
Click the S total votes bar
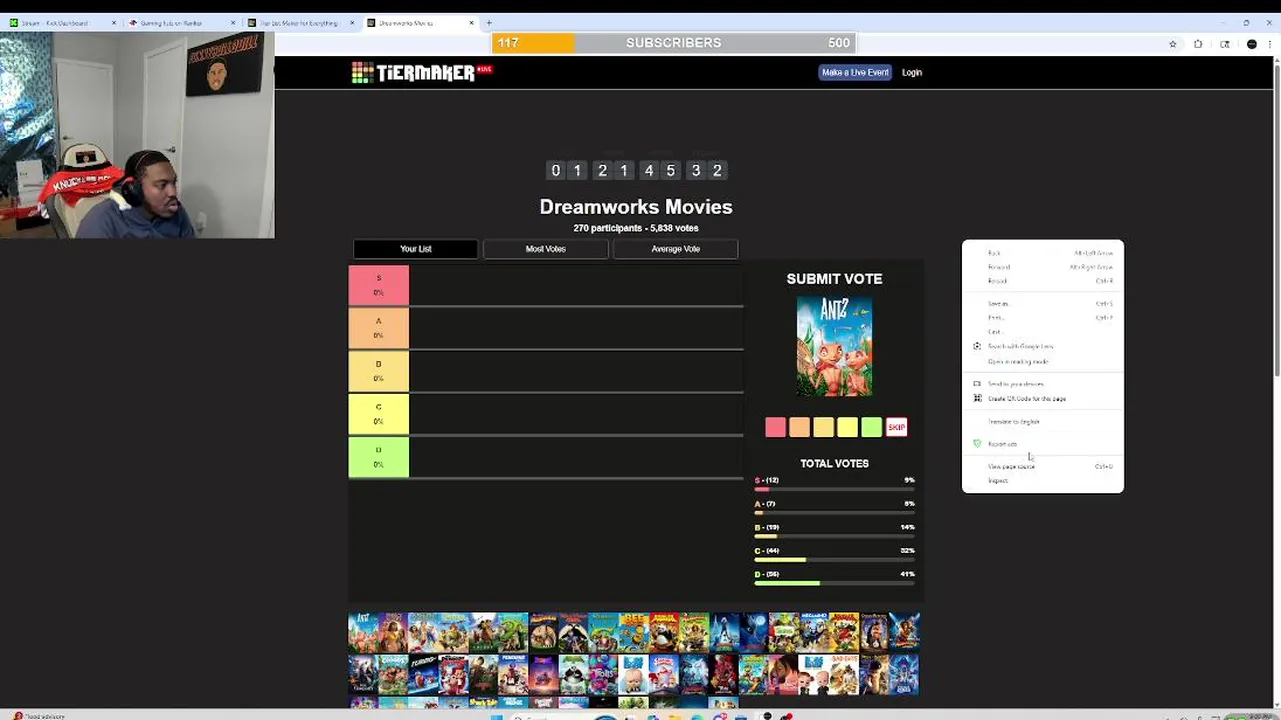(x=834, y=489)
